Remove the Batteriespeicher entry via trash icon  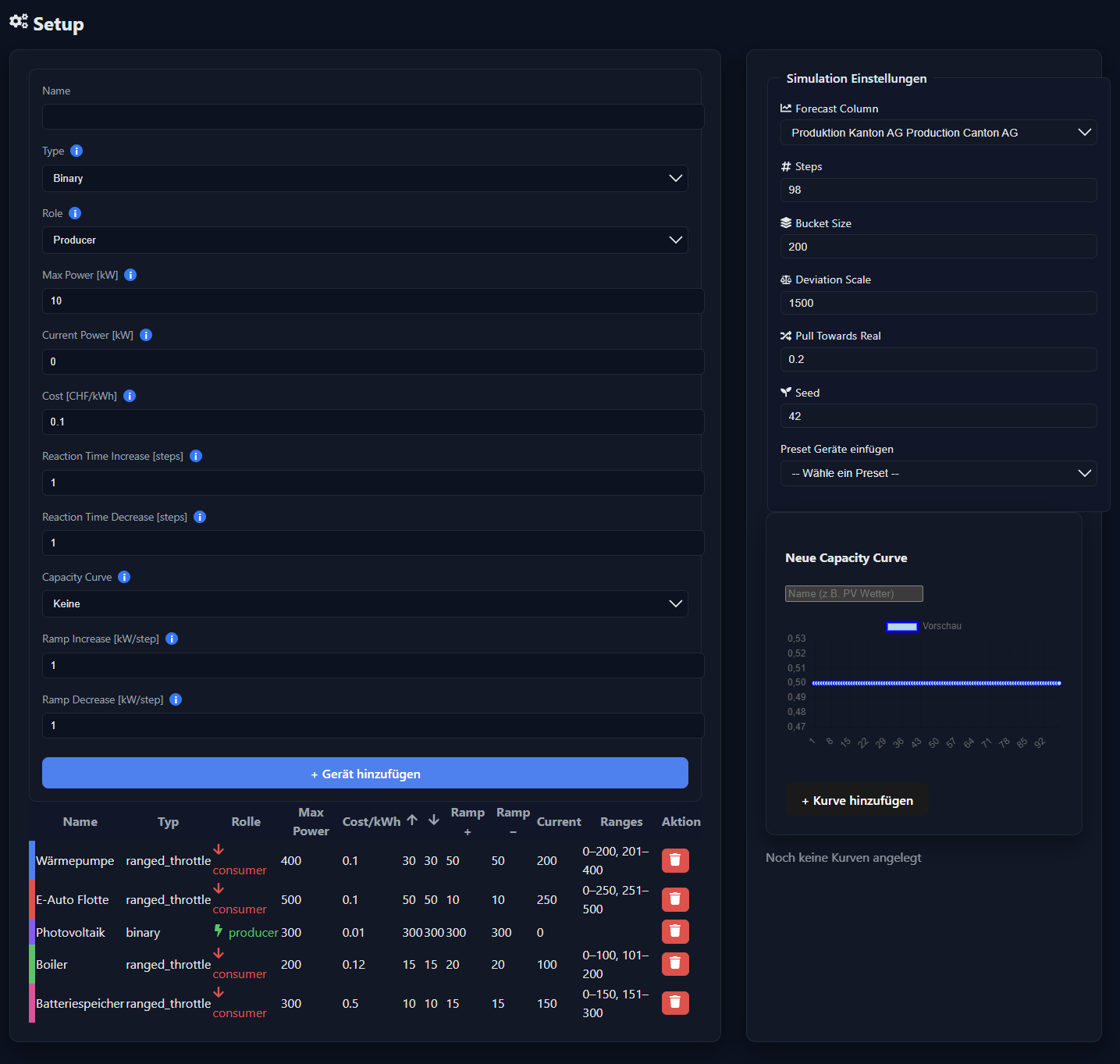[x=675, y=1002]
